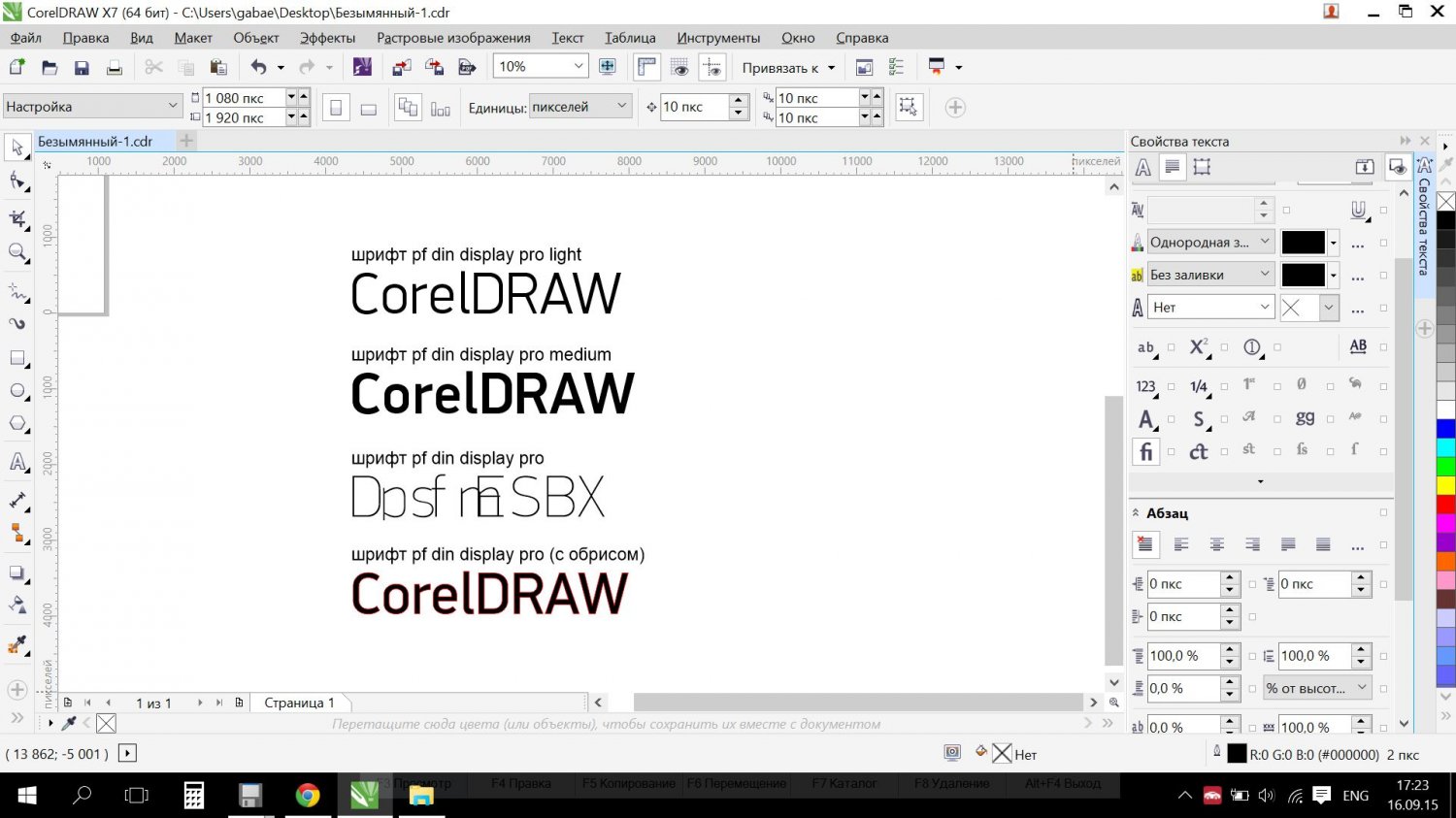The height and width of the screenshot is (818, 1456).
Task: Select the Drop Shadow tool
Action: (17, 573)
